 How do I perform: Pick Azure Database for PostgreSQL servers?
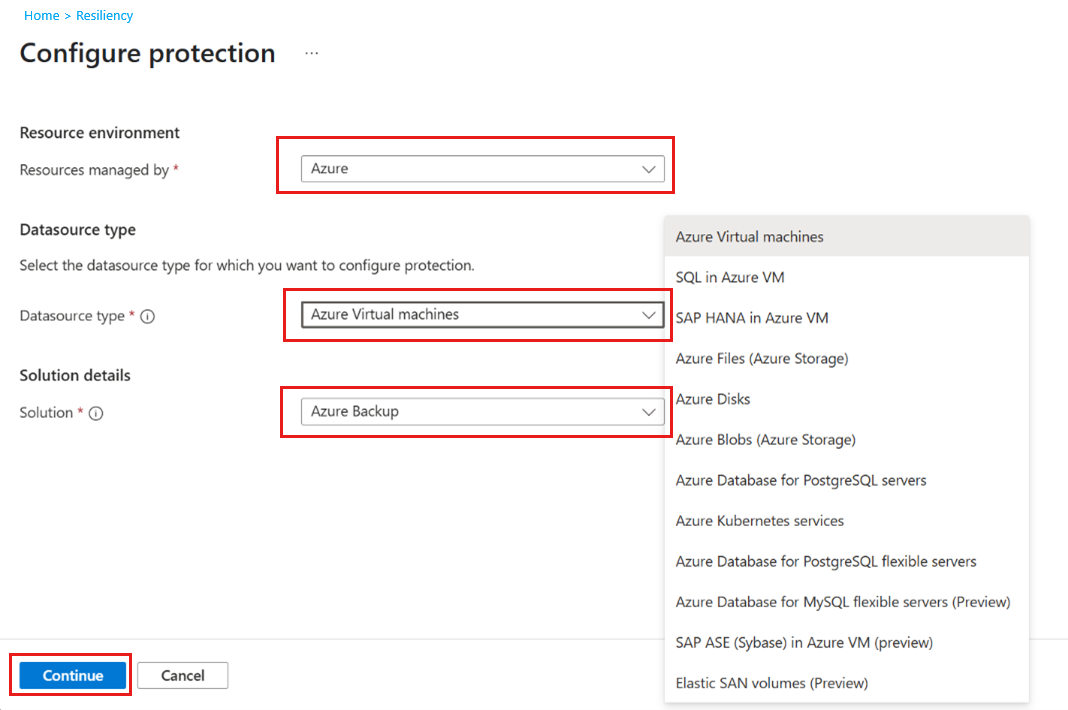[847, 480]
